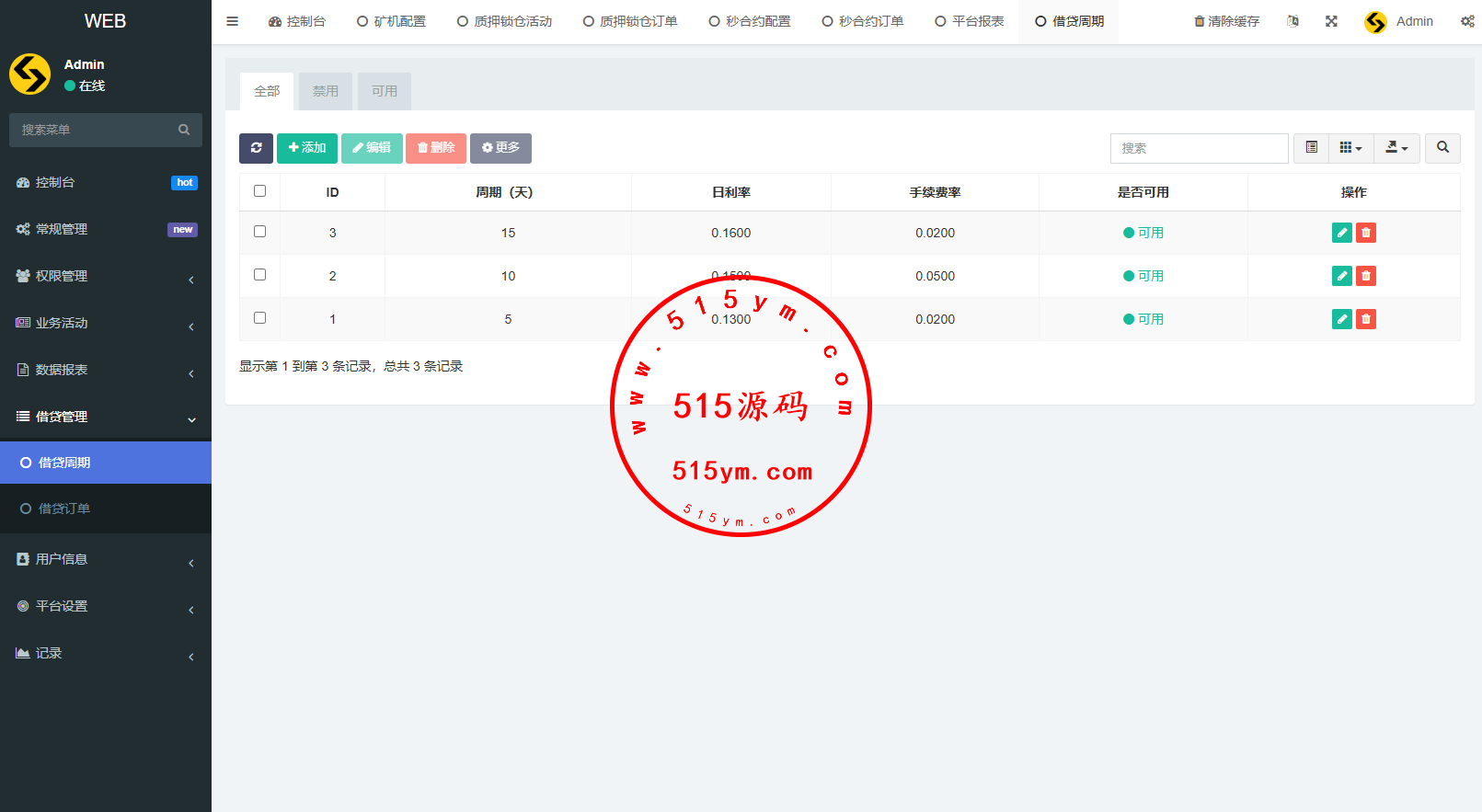
Task: Open the columns dropdown in table toolbar
Action: click(1350, 148)
